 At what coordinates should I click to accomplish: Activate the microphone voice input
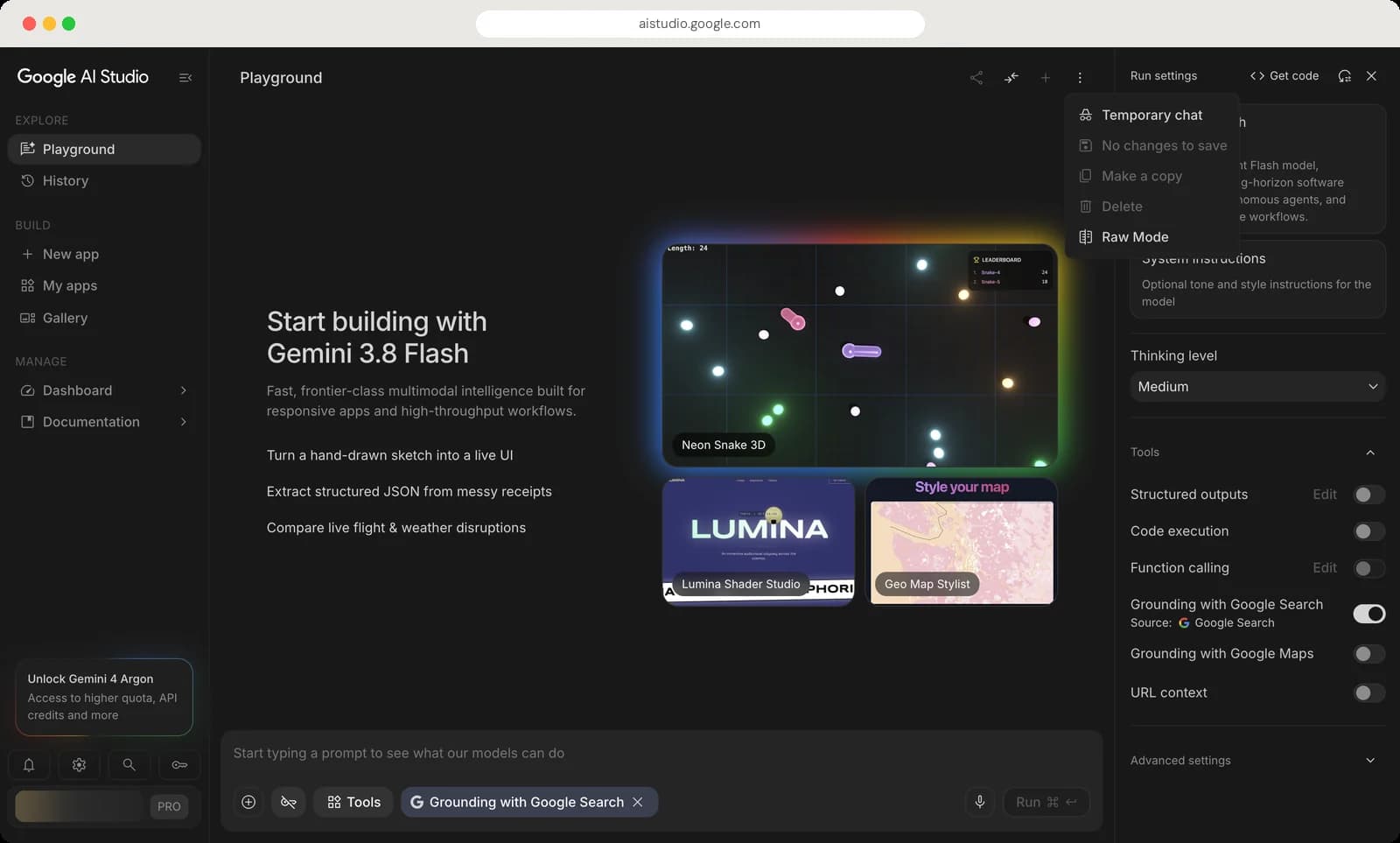tap(980, 802)
